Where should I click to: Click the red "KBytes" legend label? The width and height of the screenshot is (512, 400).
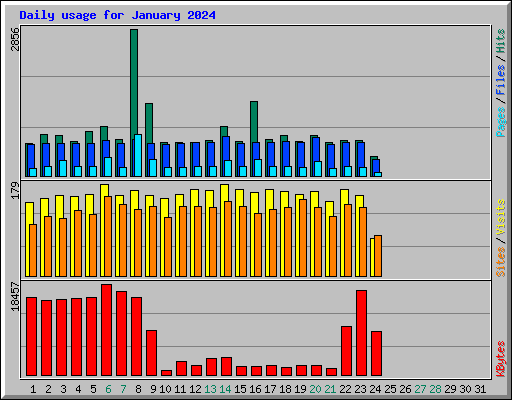(x=501, y=359)
